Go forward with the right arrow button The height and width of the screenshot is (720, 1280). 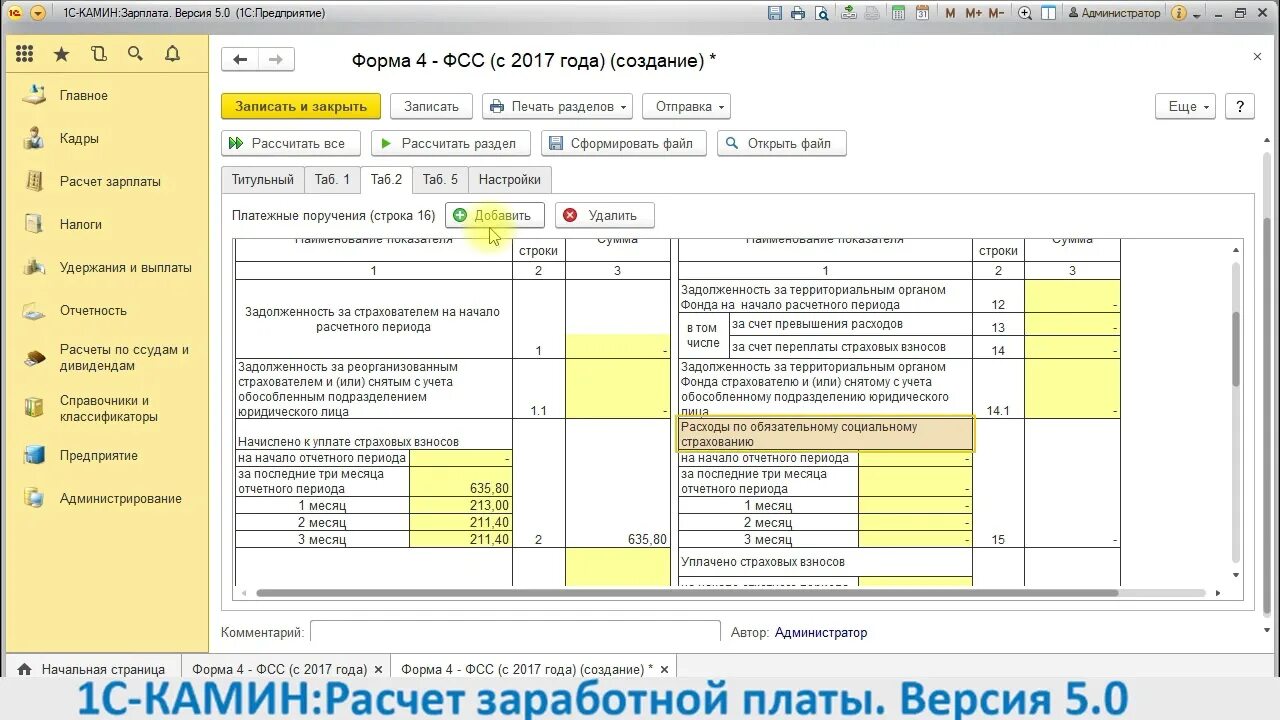[277, 60]
